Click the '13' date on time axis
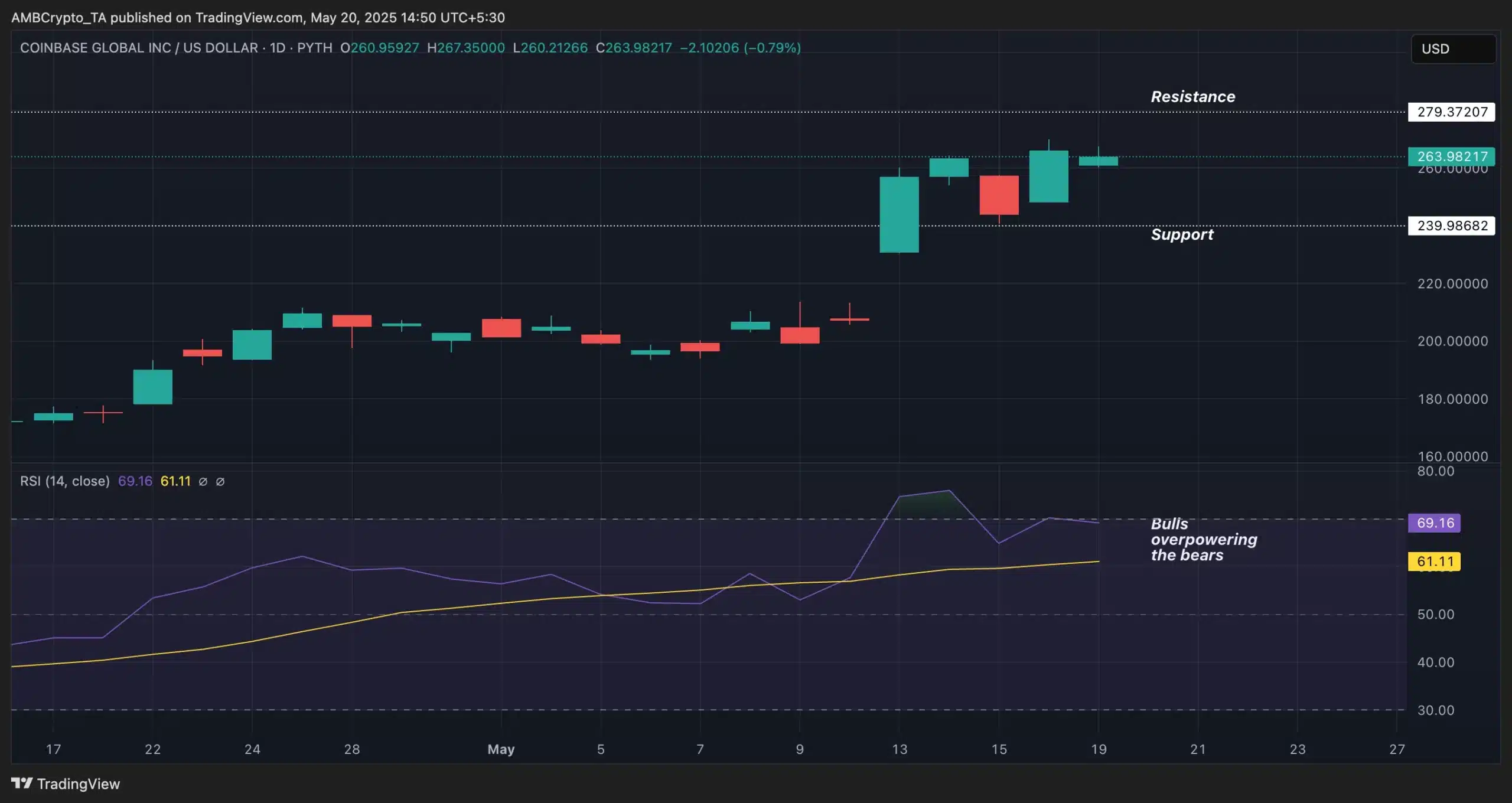 tap(899, 749)
